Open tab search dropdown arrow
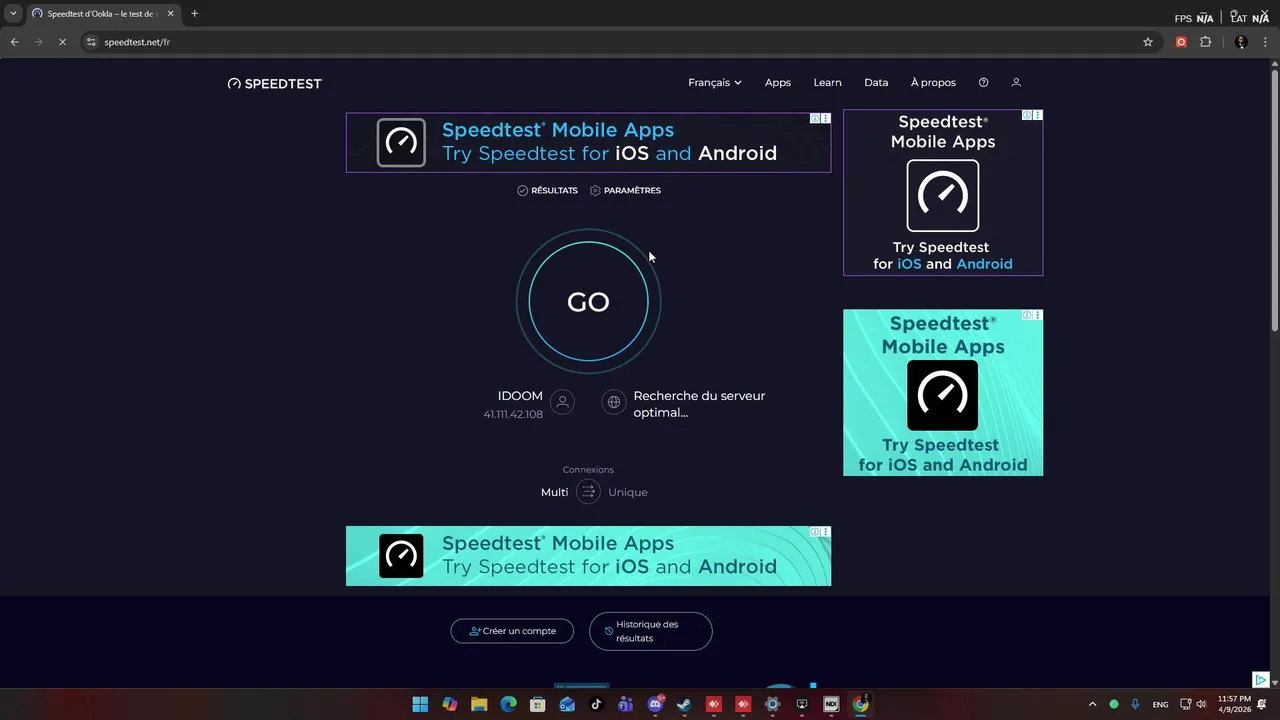Image resolution: width=1280 pixels, height=720 pixels. (13, 14)
